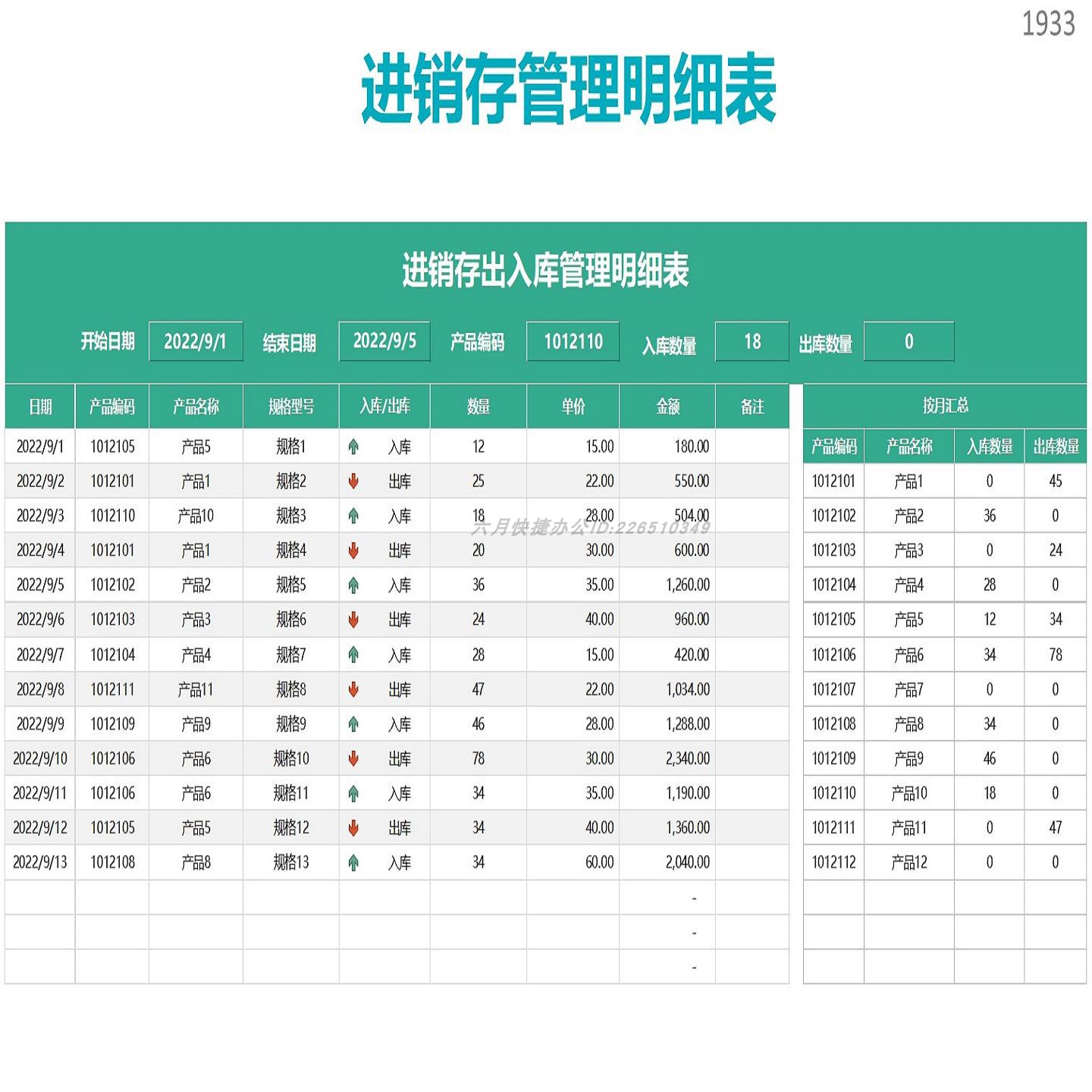Click the 进销存出入库管理明细表 title

coord(545,271)
